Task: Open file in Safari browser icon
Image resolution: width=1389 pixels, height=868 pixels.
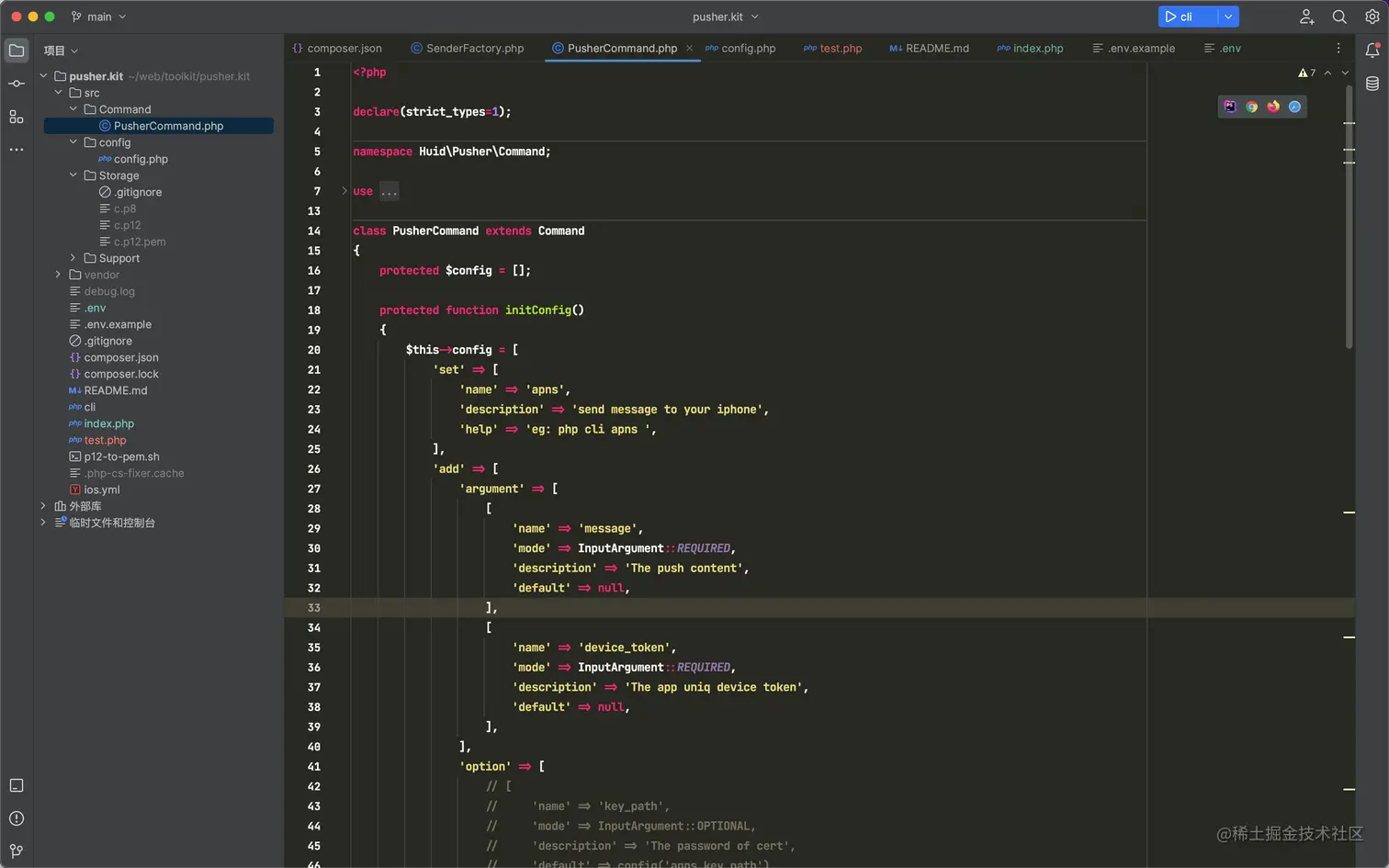Action: point(1294,107)
